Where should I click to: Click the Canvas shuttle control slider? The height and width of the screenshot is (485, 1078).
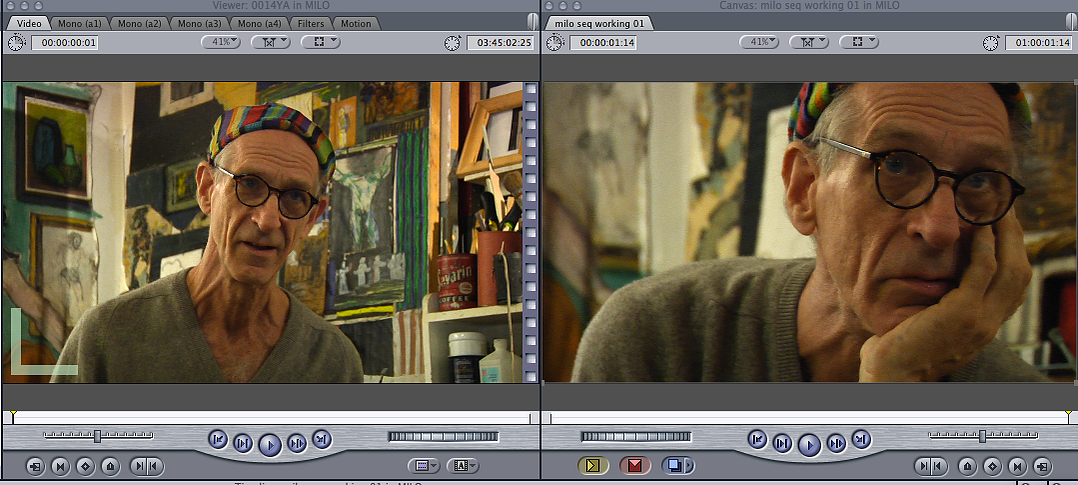point(983,435)
